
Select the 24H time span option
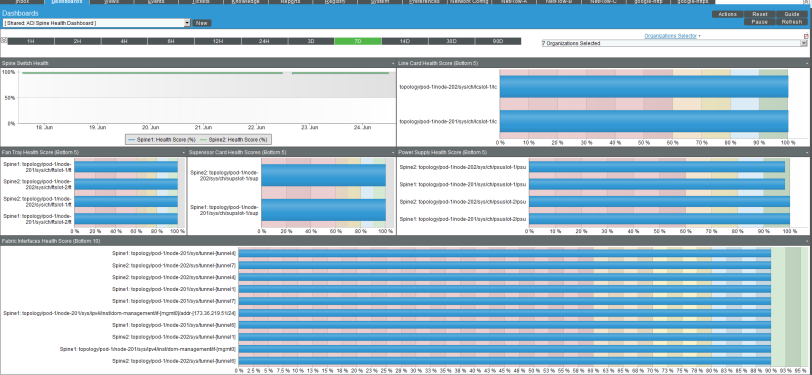pyautogui.click(x=265, y=41)
